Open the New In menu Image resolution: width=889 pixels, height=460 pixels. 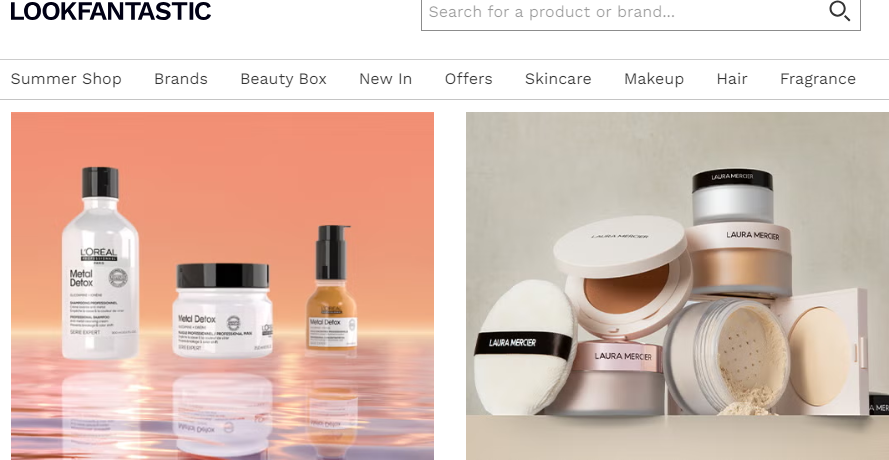coord(386,79)
